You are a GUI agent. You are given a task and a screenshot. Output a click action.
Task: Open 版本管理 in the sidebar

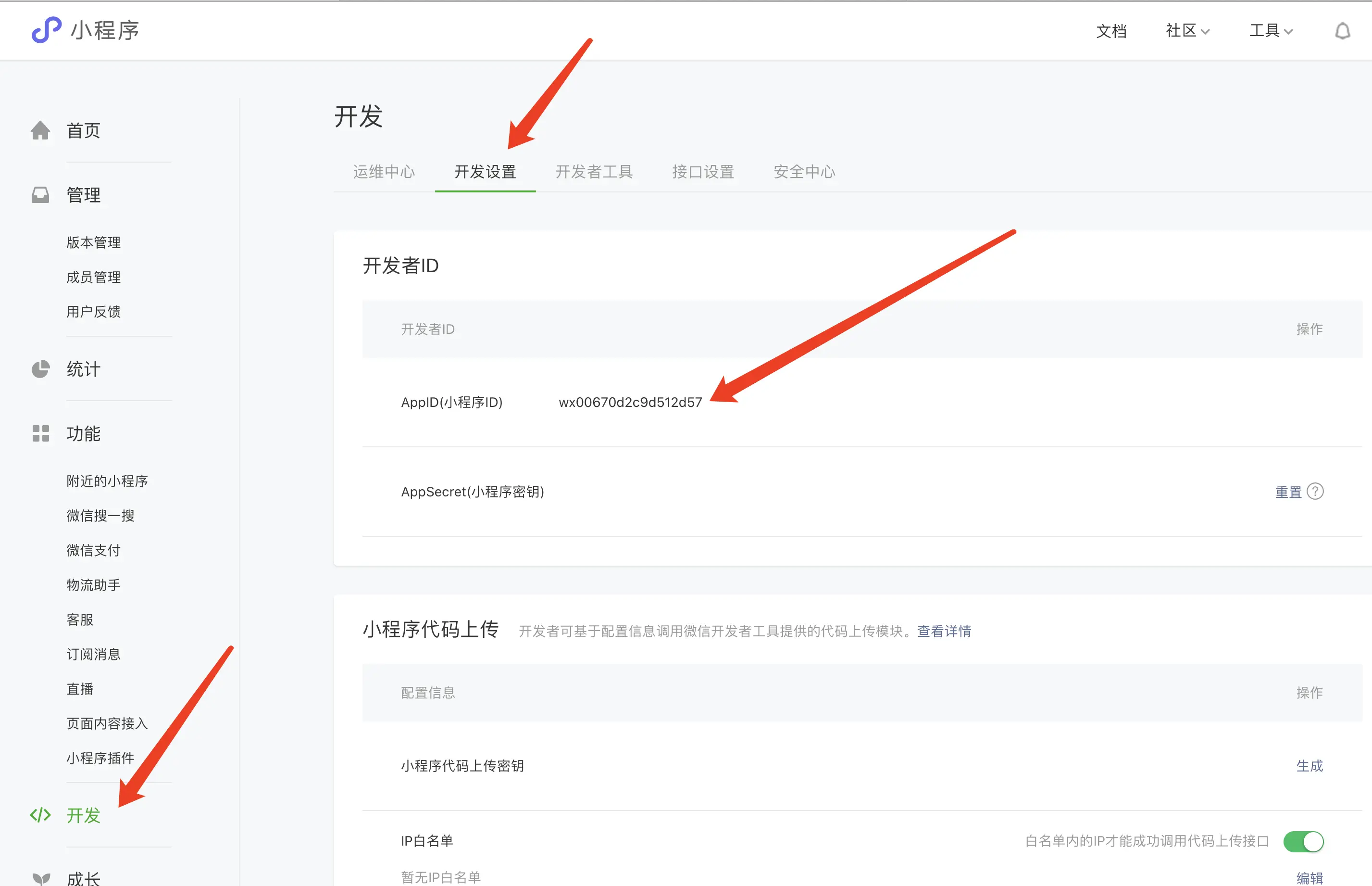point(93,242)
